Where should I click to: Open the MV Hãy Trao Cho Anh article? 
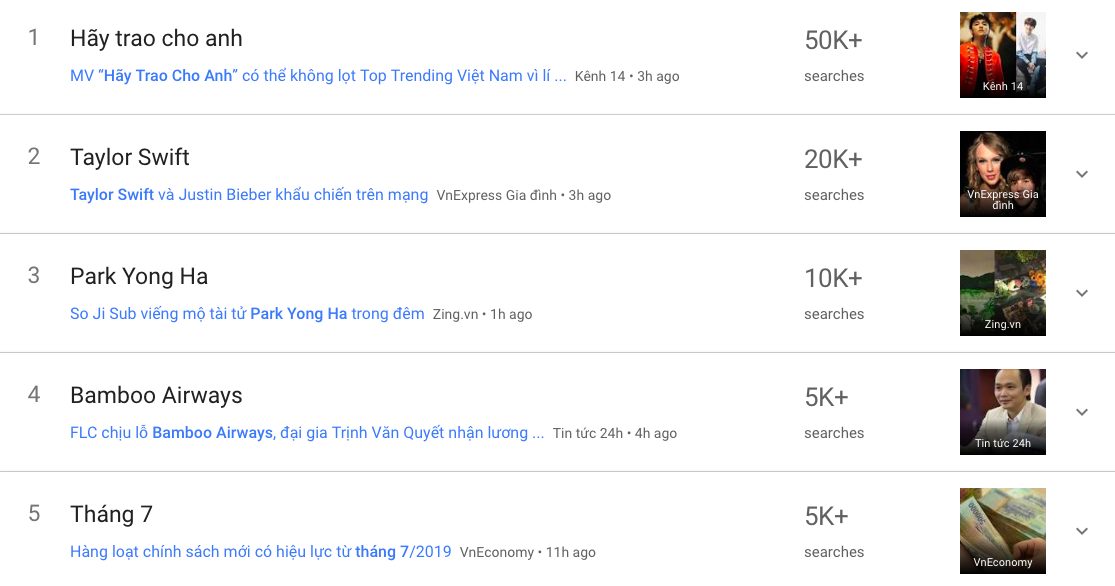318,76
